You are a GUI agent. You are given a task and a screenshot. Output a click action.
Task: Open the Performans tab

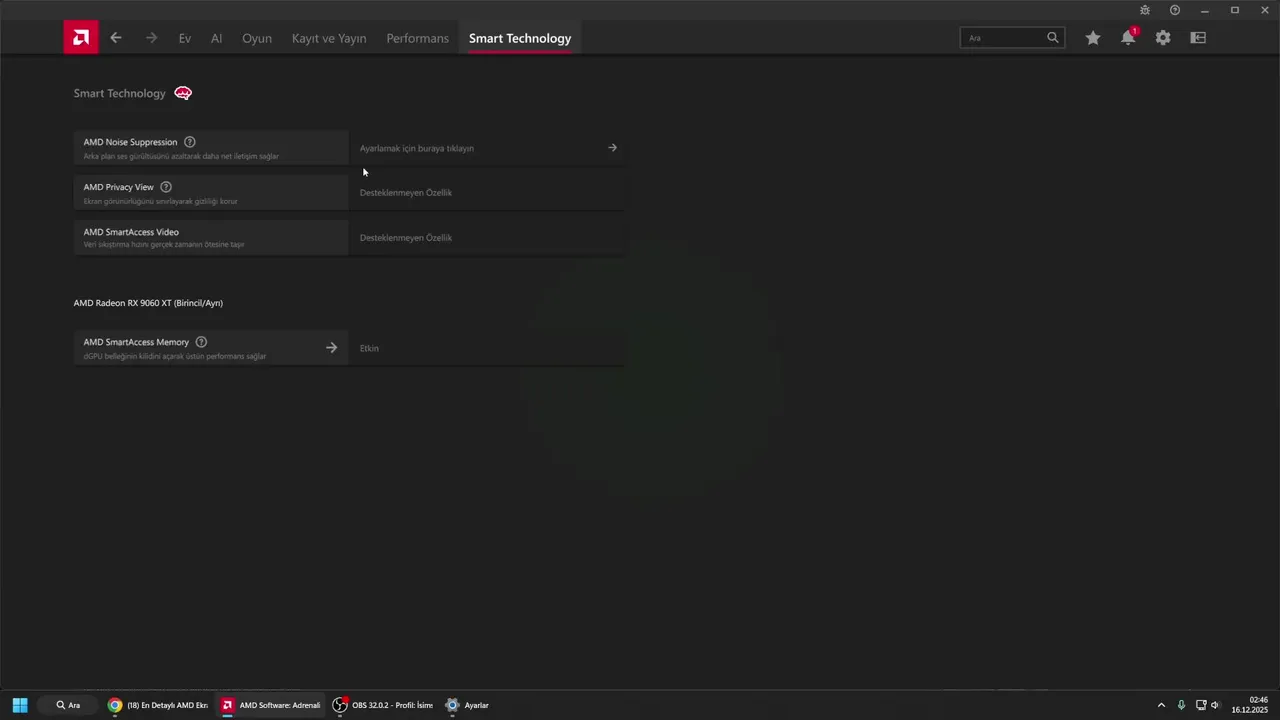[x=418, y=38]
